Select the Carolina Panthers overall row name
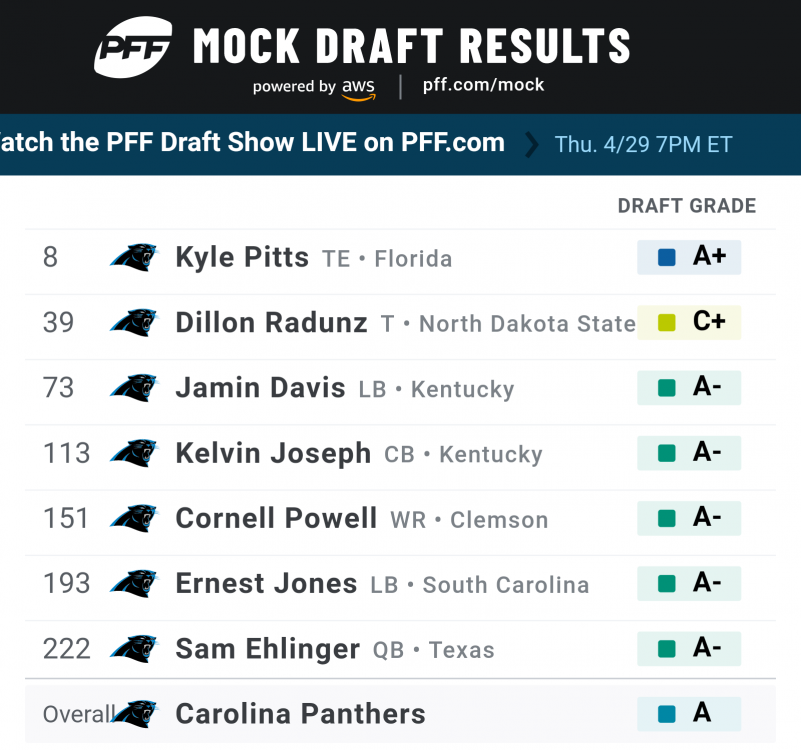801x750 pixels. click(x=300, y=714)
